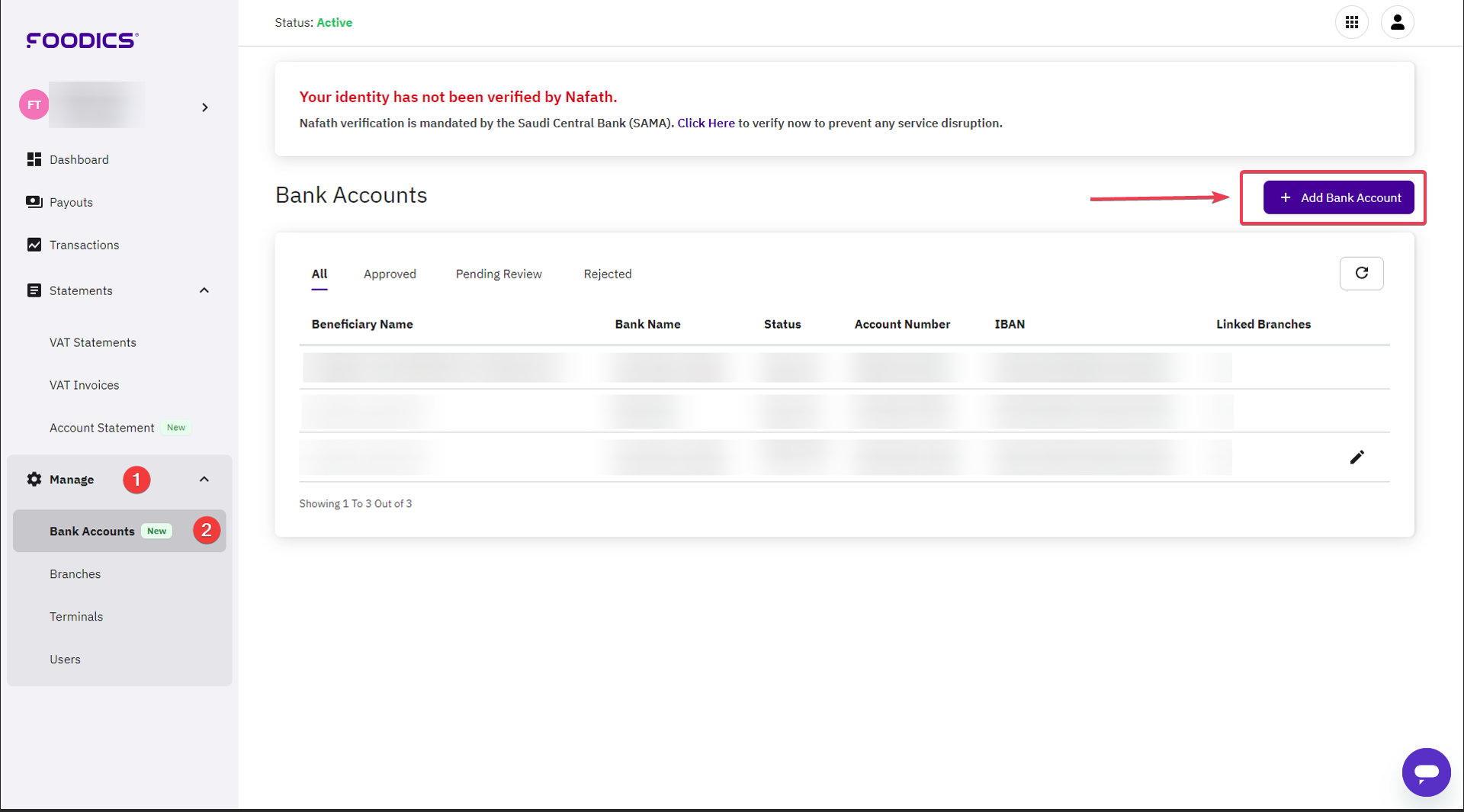Switch to the Pending Review tab
This screenshot has height=812, width=1464.
[499, 274]
